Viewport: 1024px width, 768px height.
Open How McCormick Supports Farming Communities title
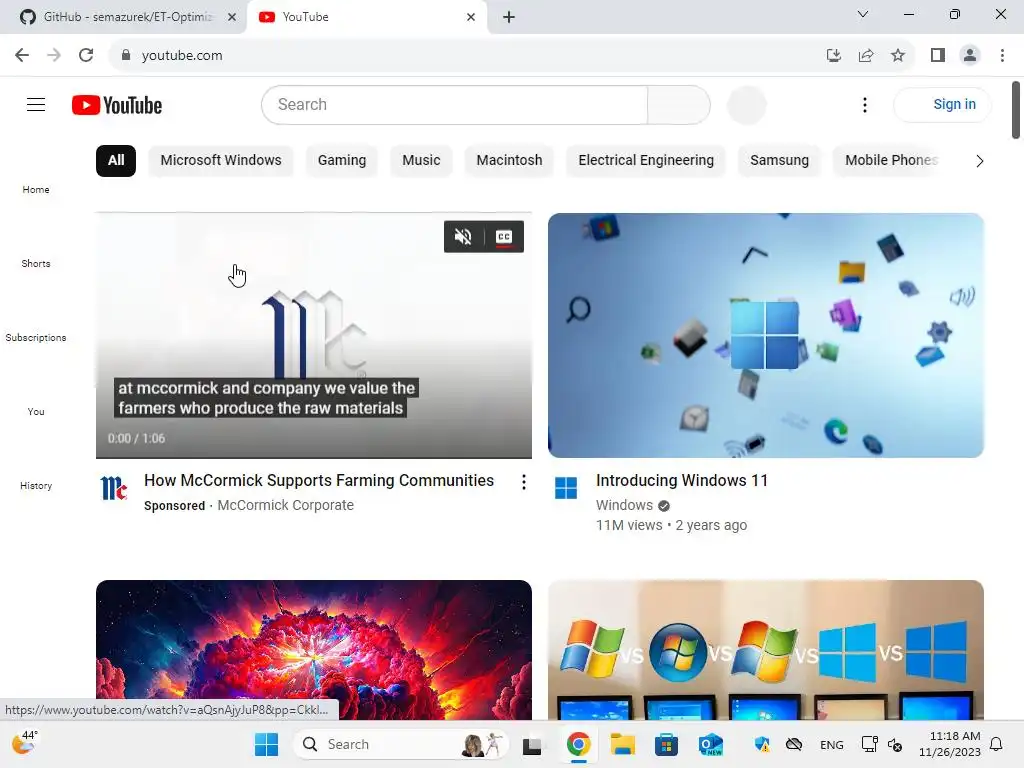coord(319,481)
